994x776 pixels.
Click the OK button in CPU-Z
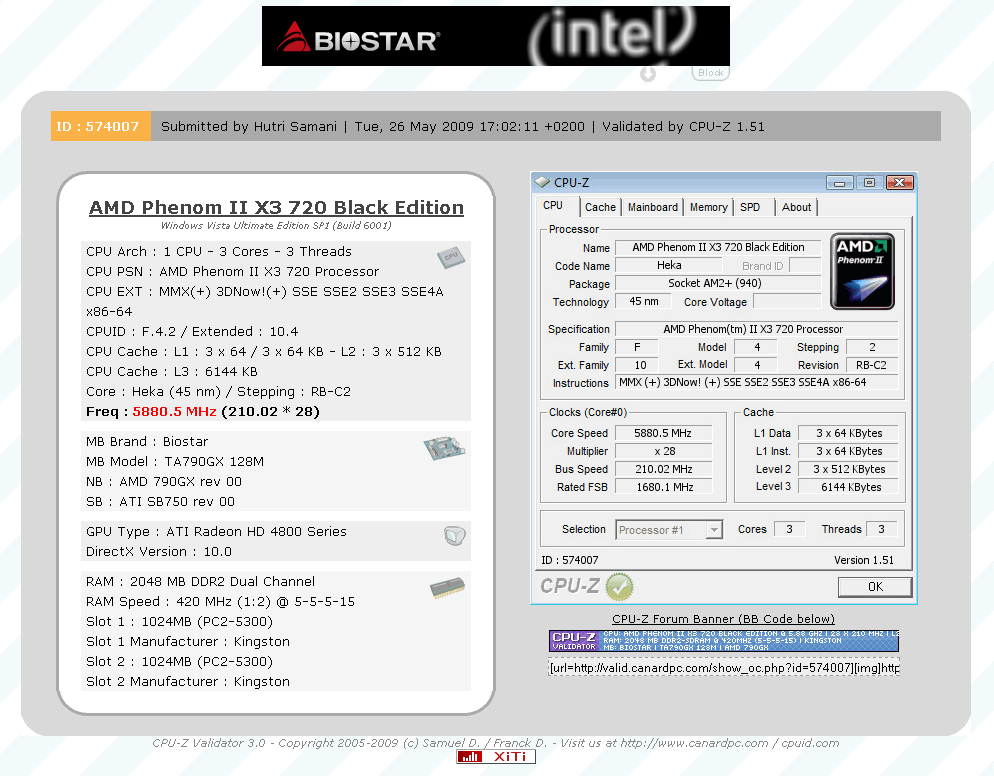click(875, 587)
